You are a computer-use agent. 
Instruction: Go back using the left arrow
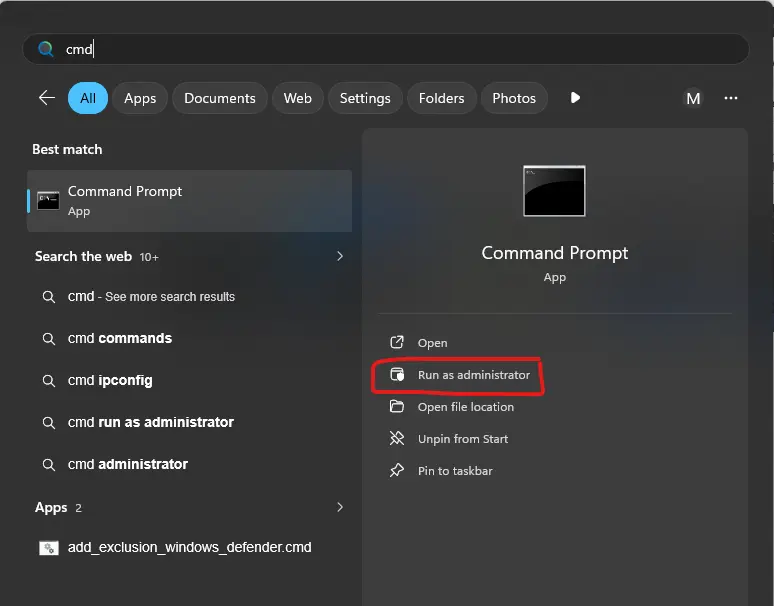[x=47, y=98]
